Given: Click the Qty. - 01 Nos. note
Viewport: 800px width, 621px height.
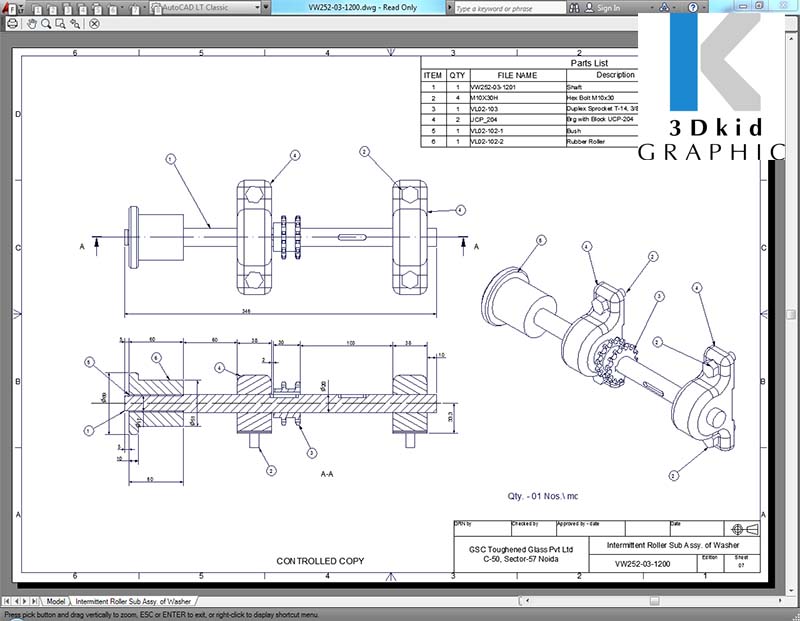Looking at the screenshot, I should 542,496.
